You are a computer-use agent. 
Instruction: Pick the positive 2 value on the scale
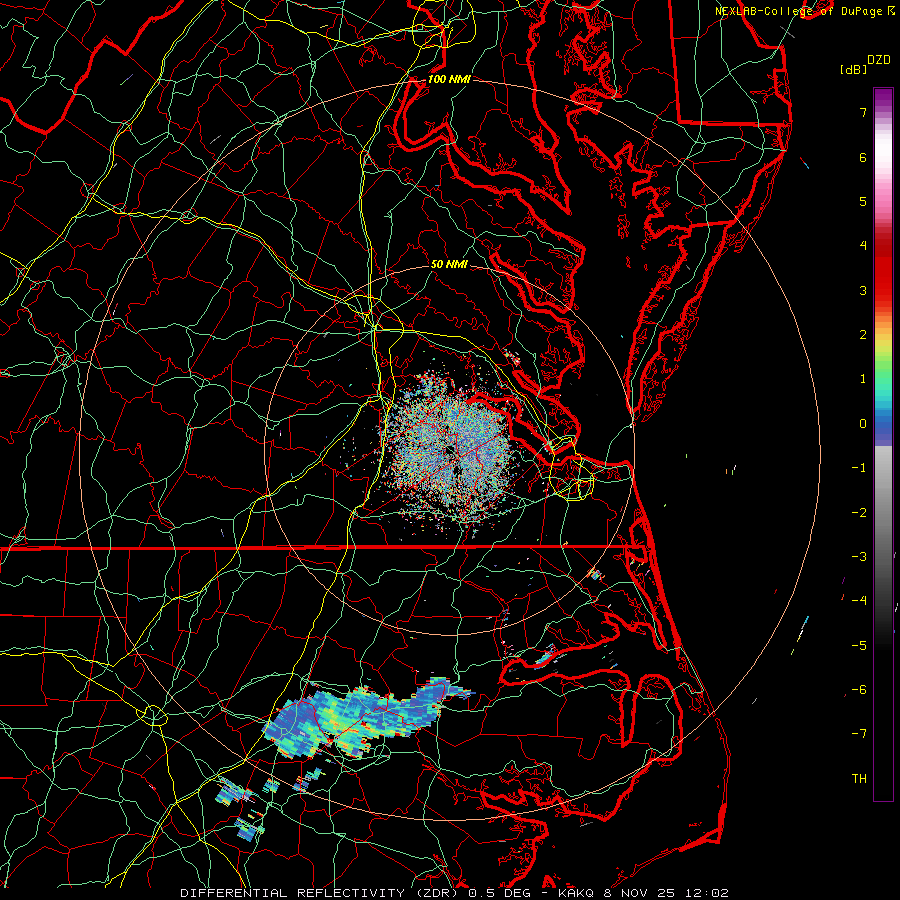tap(863, 335)
